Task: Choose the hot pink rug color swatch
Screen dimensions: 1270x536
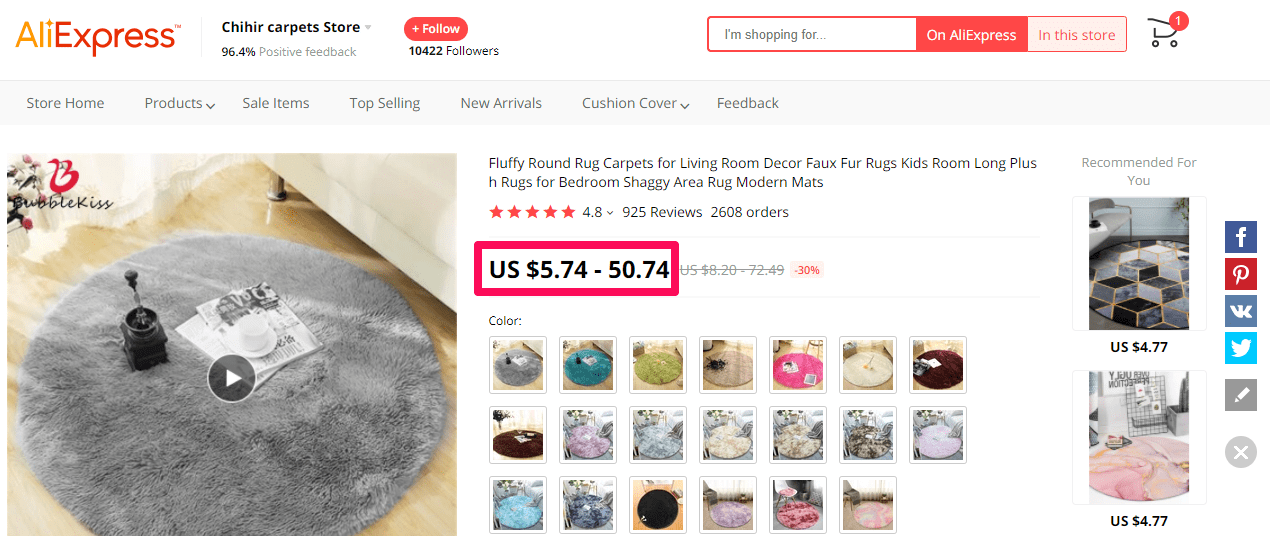Action: [x=798, y=364]
